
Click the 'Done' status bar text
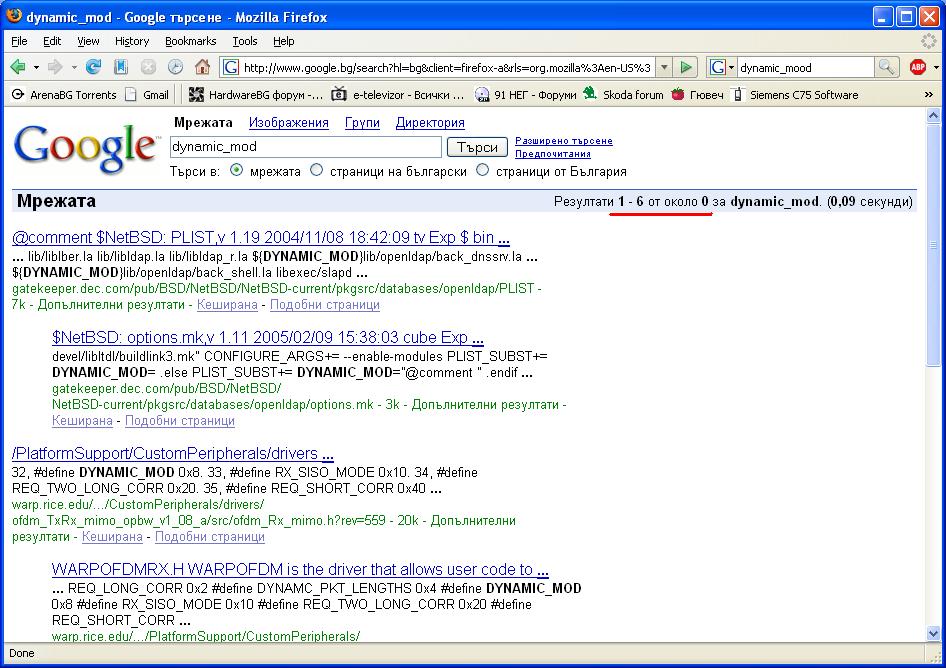22,653
